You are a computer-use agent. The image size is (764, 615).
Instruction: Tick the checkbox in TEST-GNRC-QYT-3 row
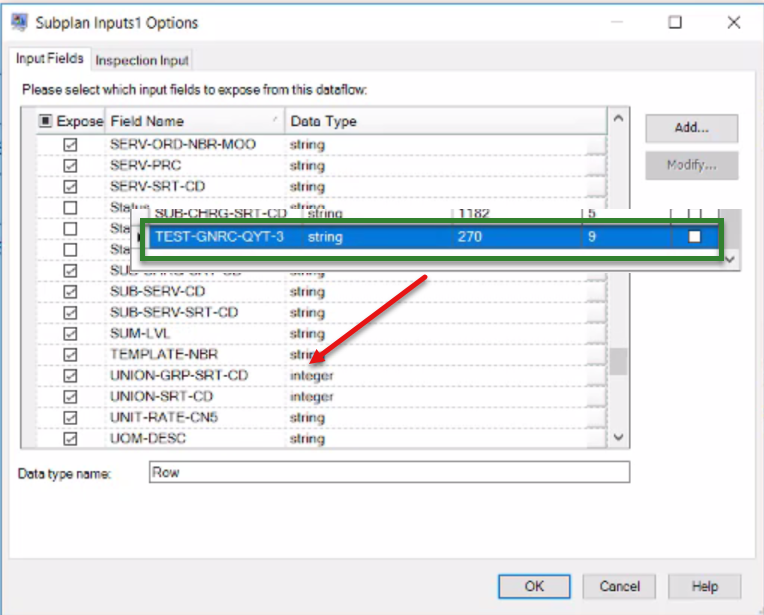tap(694, 236)
